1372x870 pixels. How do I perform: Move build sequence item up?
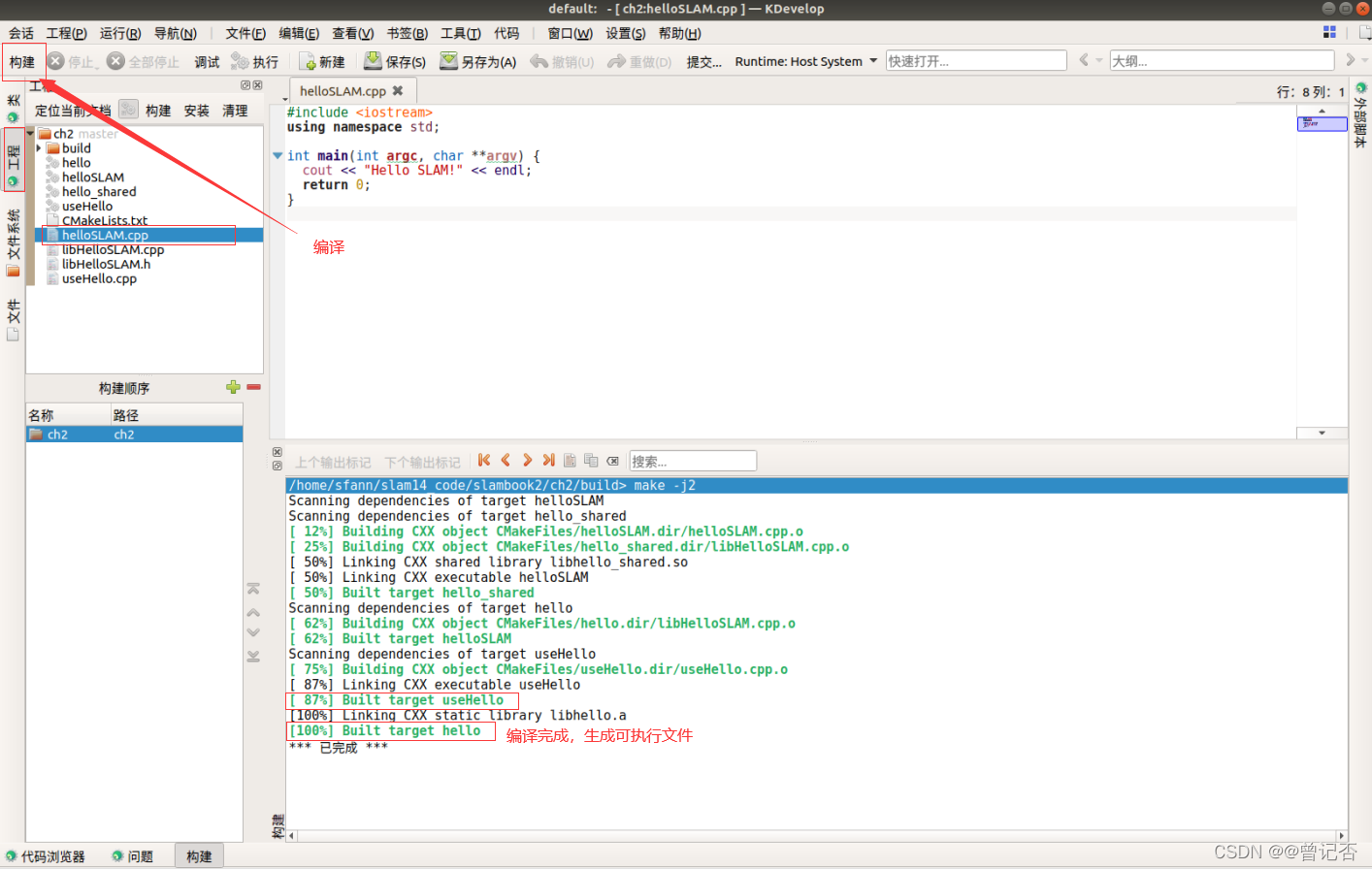[x=253, y=612]
